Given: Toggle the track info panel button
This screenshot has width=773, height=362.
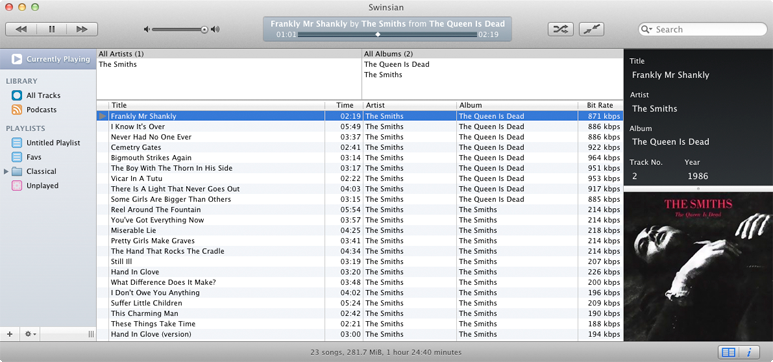Looking at the screenshot, I should pyautogui.click(x=749, y=352).
